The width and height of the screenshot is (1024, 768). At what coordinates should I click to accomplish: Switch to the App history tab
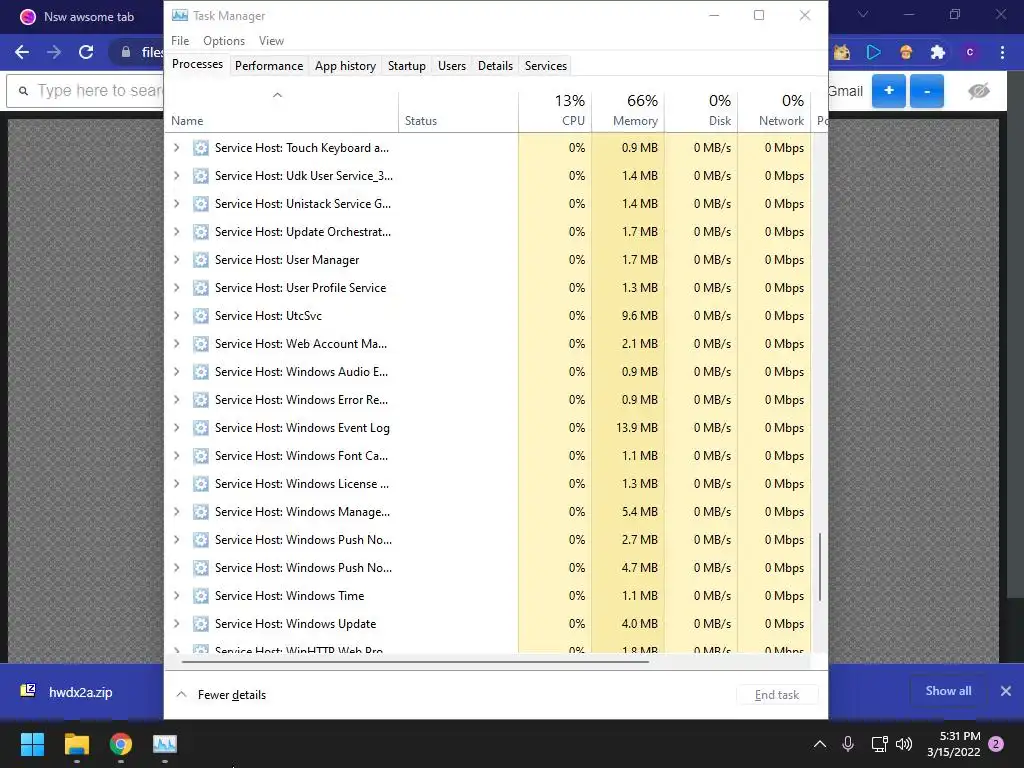[x=345, y=66]
